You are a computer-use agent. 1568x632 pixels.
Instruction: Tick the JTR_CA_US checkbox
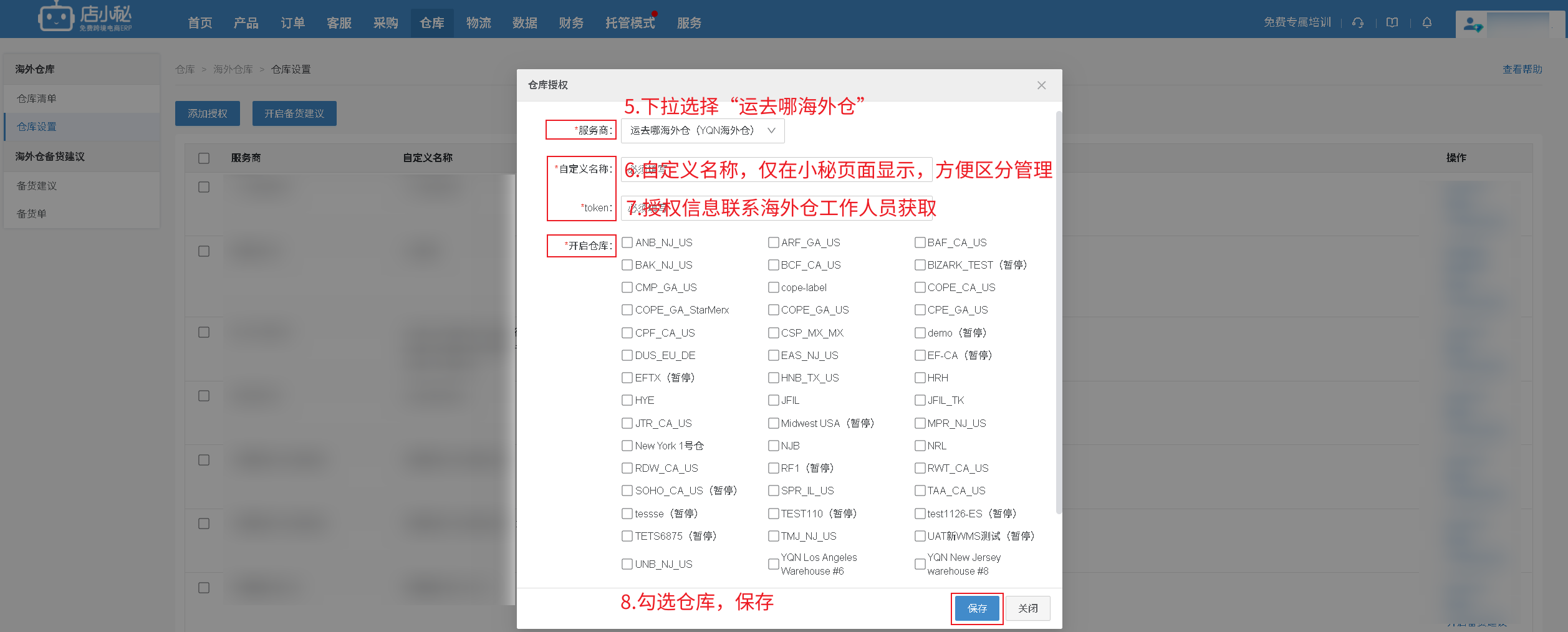coord(627,423)
